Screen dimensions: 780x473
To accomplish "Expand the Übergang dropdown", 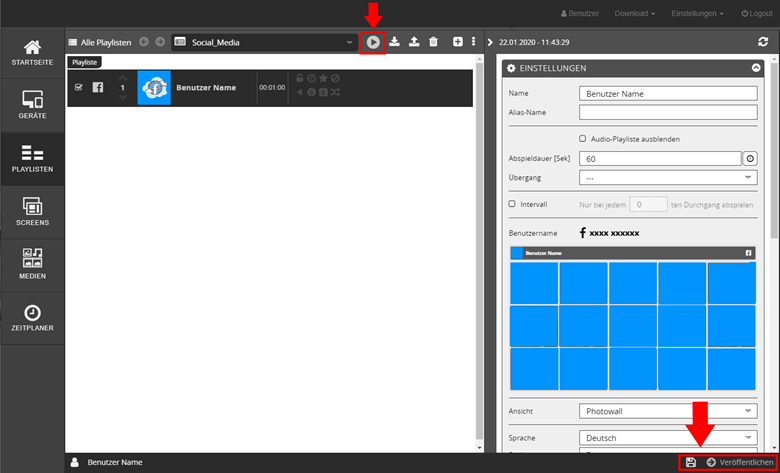I will (668, 177).
